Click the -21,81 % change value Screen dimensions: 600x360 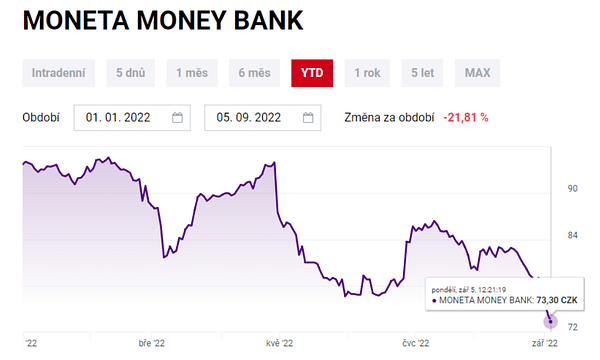(x=466, y=117)
